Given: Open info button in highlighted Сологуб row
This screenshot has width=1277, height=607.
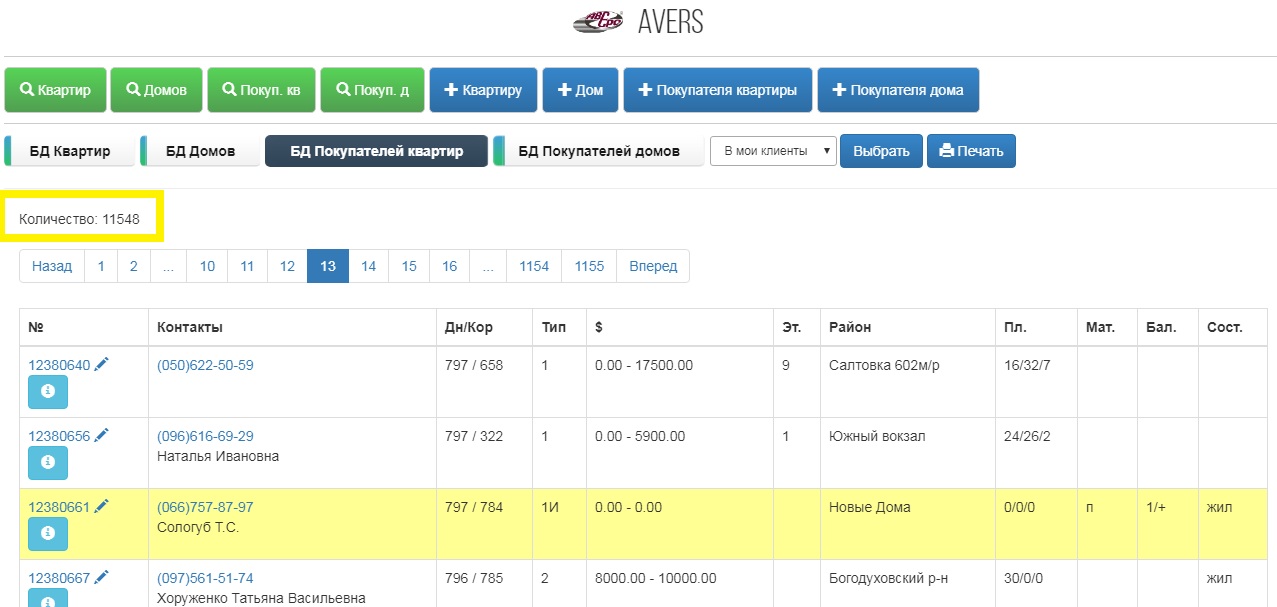Looking at the screenshot, I should point(47,534).
